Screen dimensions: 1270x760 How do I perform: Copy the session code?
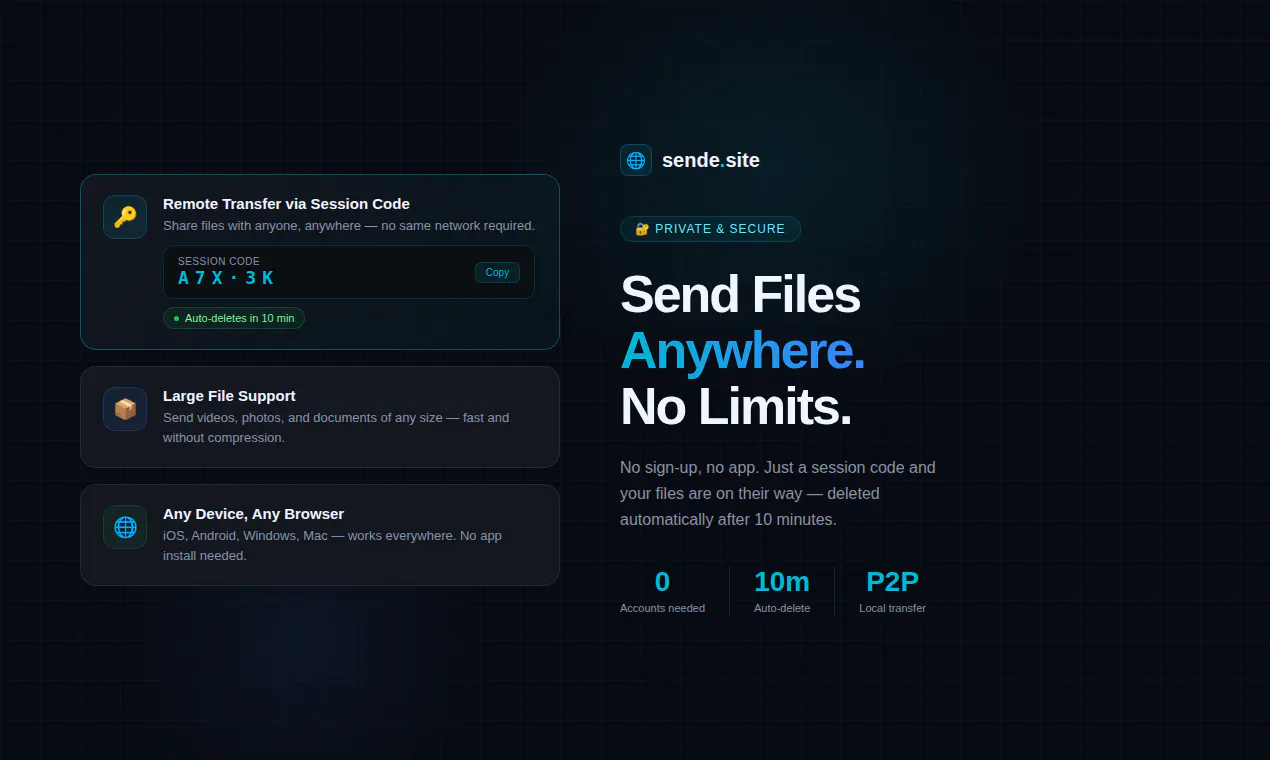[497, 272]
